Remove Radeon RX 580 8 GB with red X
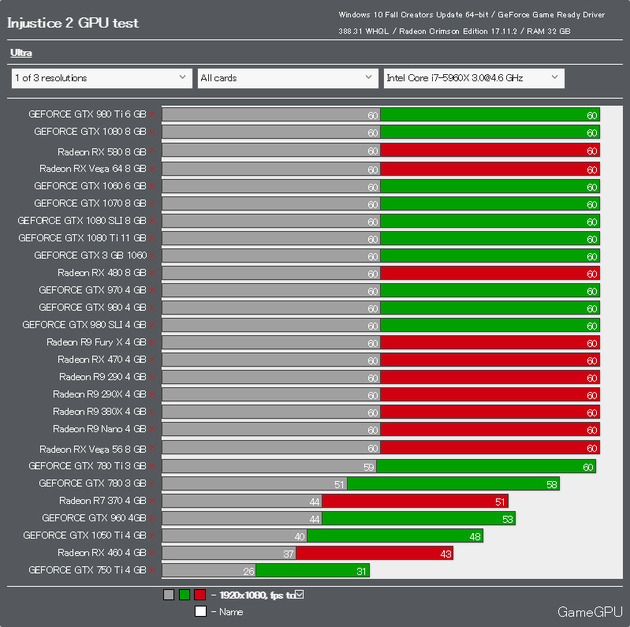The image size is (630, 627). 152,150
